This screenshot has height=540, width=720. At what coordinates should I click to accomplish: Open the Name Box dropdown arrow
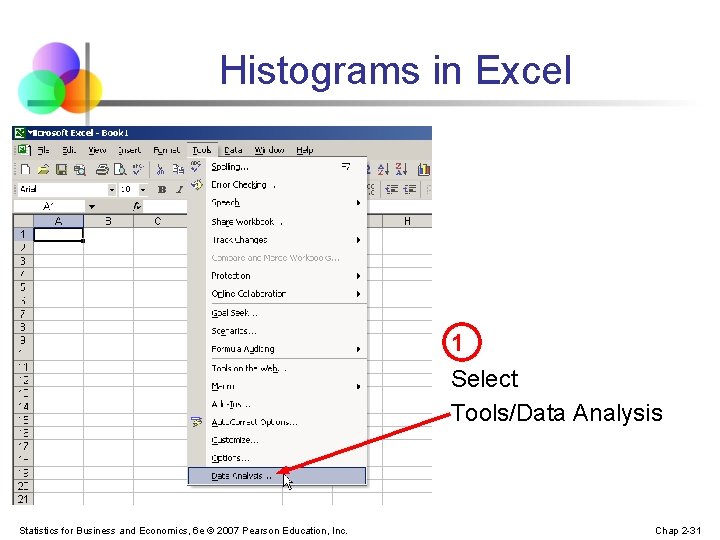pos(92,207)
